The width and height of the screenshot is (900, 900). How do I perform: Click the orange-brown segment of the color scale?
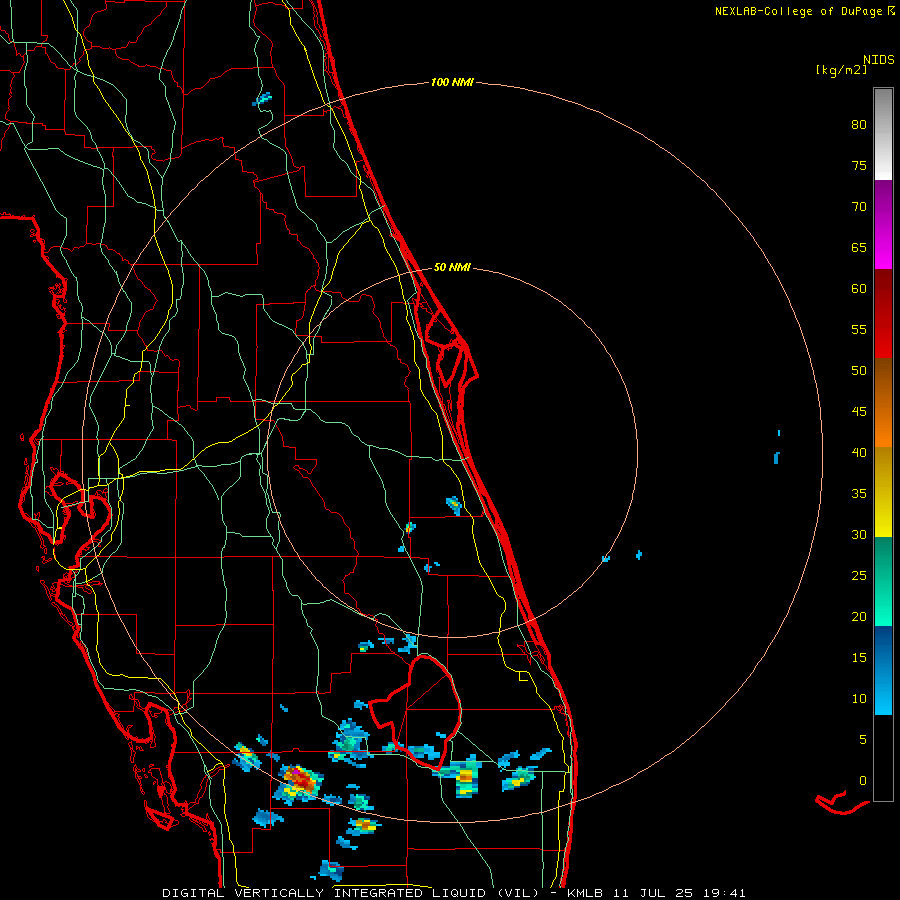click(x=883, y=403)
